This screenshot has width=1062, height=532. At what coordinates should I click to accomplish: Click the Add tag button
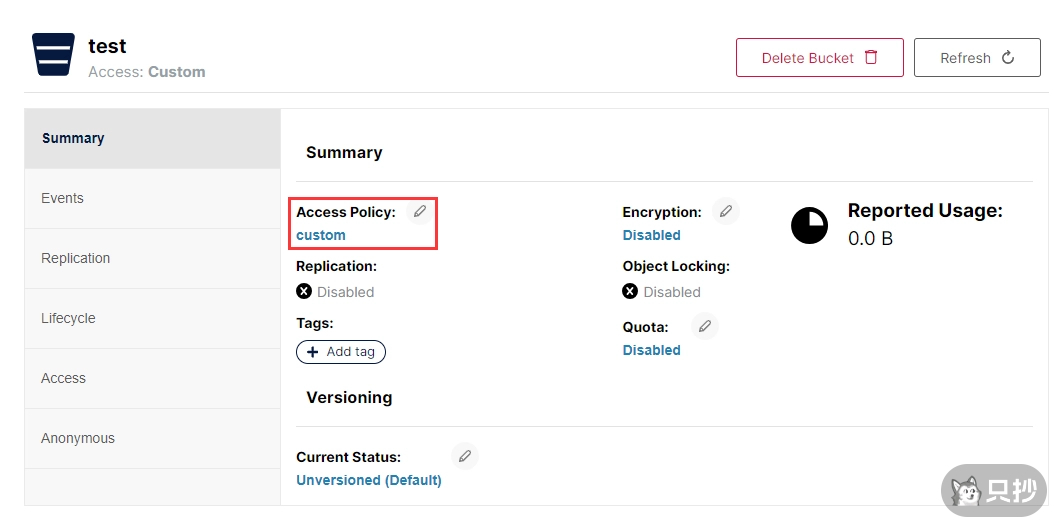click(x=341, y=352)
